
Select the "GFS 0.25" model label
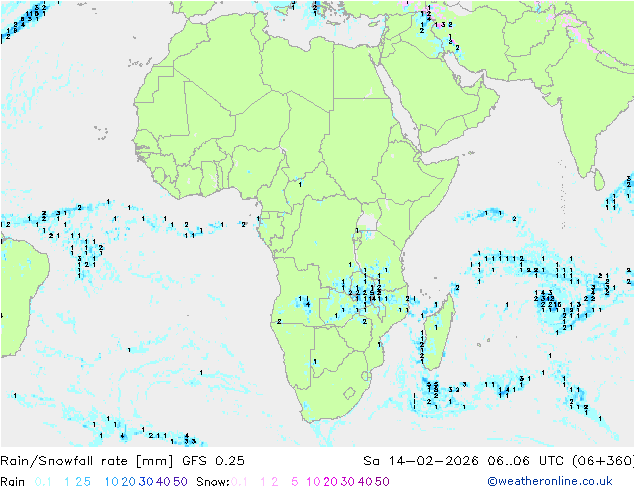point(213,461)
